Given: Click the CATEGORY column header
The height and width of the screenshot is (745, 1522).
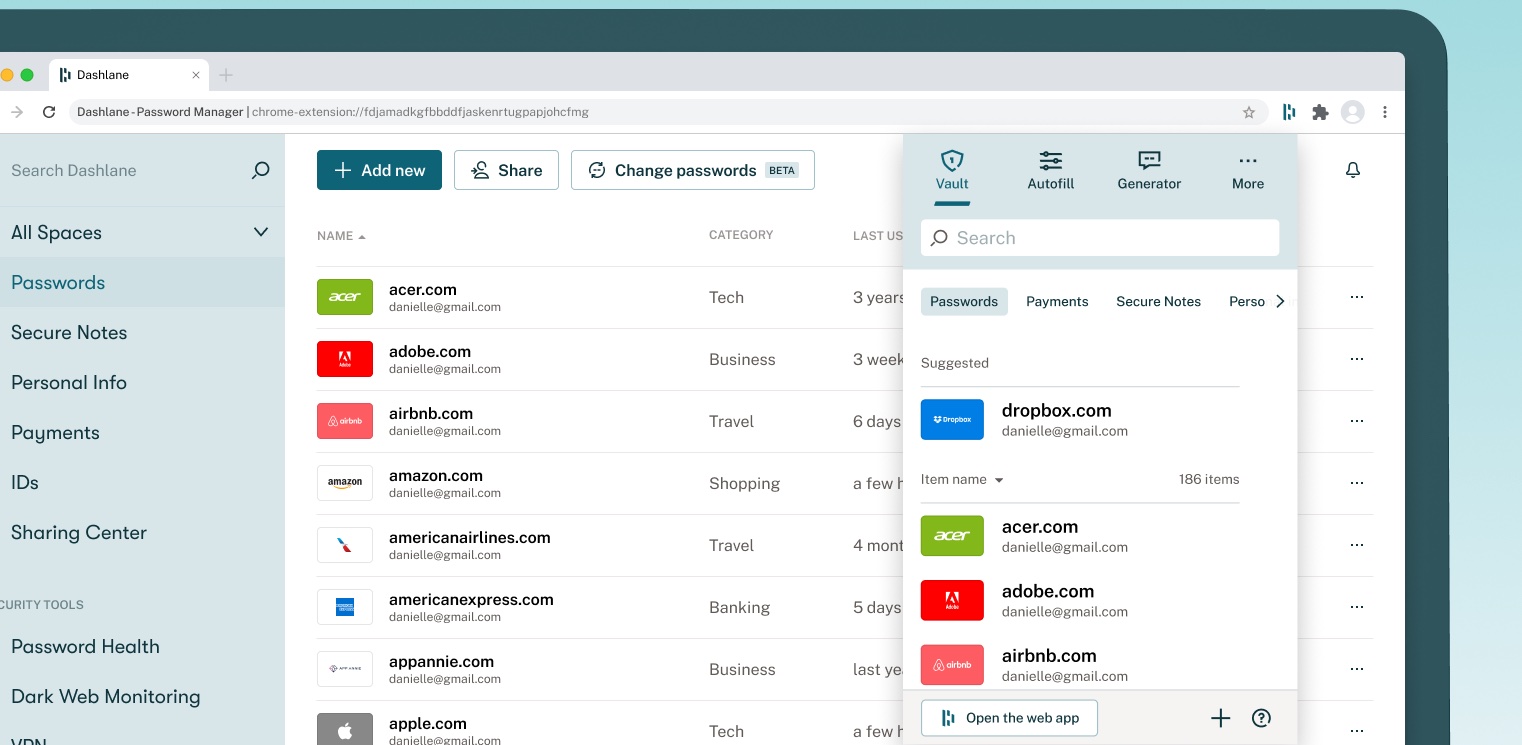Looking at the screenshot, I should pyautogui.click(x=741, y=235).
